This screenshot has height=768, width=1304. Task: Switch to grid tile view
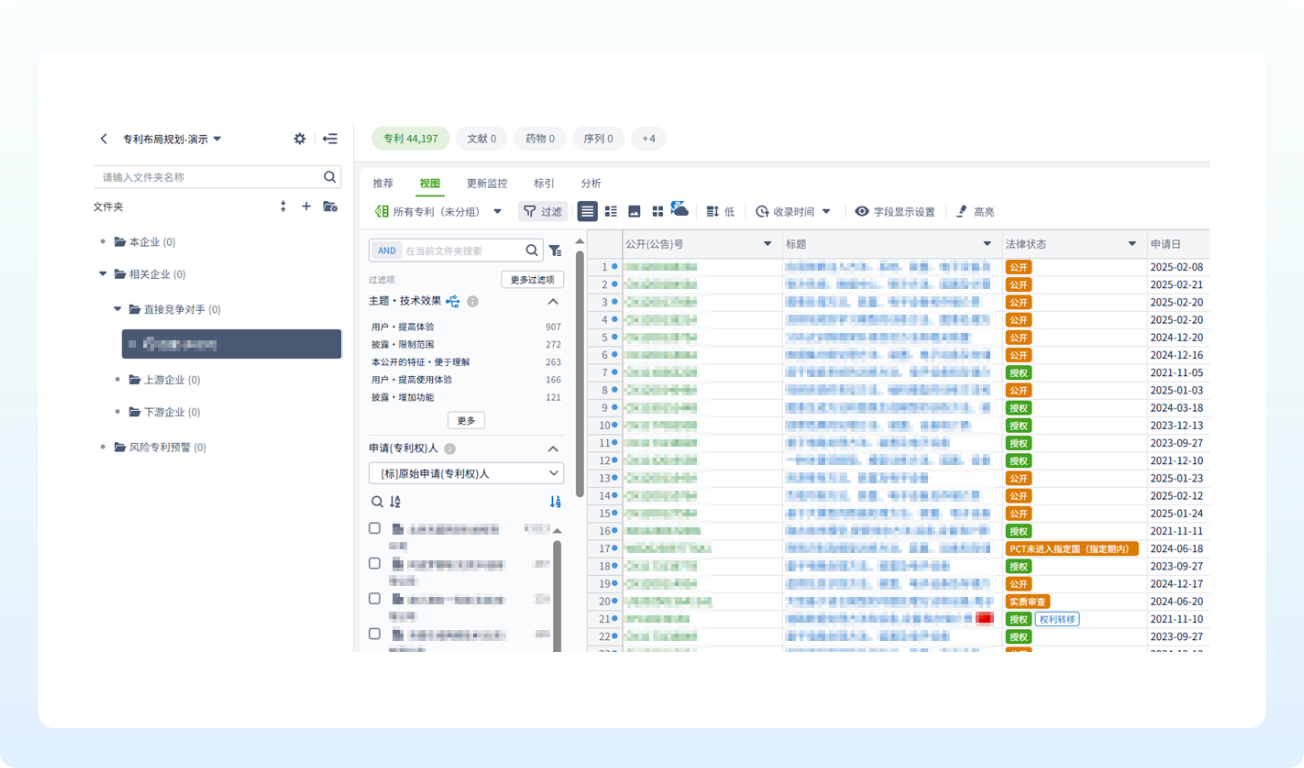657,212
